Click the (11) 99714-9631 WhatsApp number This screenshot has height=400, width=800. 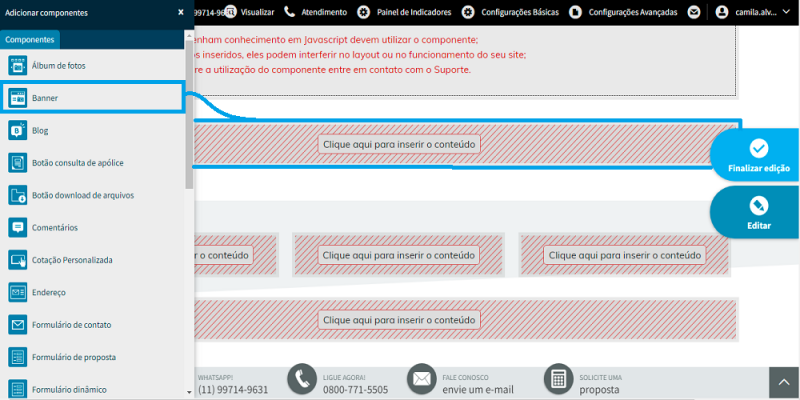(233, 390)
